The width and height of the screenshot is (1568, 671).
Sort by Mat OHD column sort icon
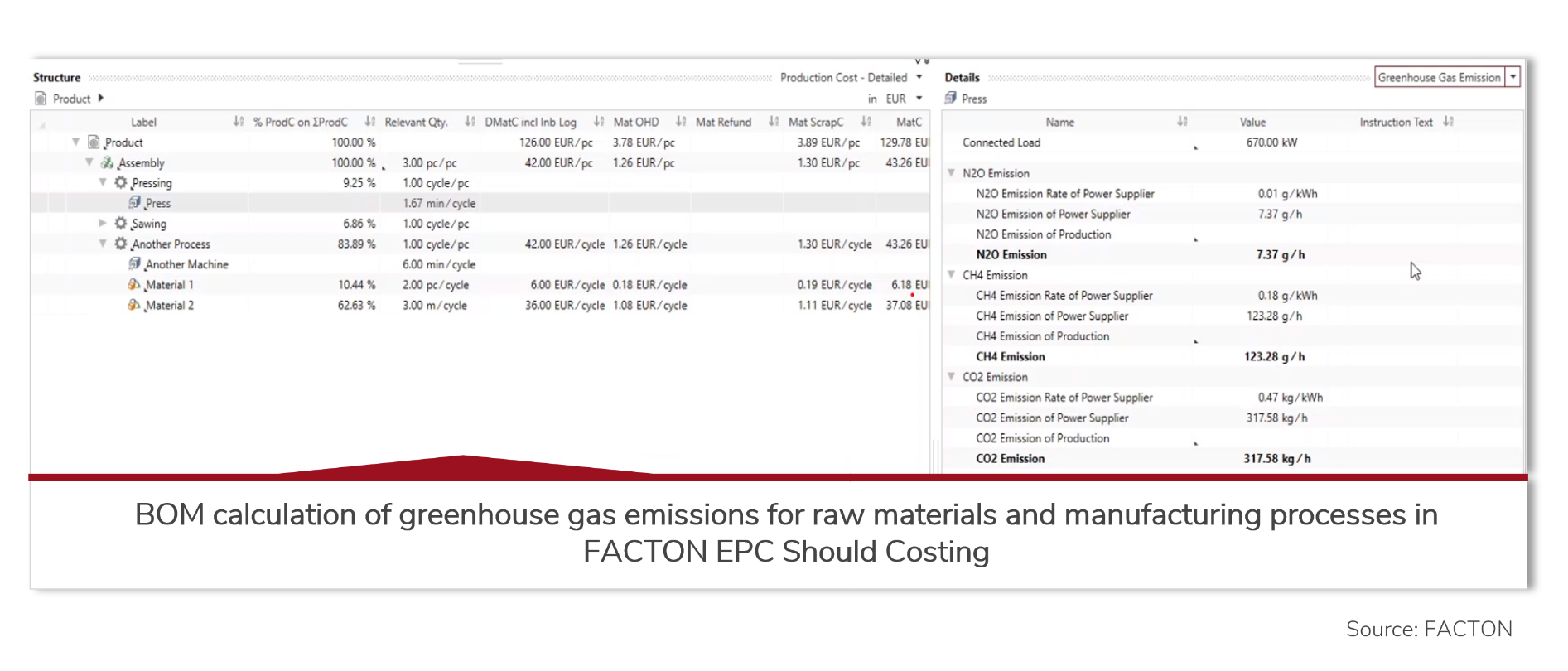pyautogui.click(x=680, y=122)
